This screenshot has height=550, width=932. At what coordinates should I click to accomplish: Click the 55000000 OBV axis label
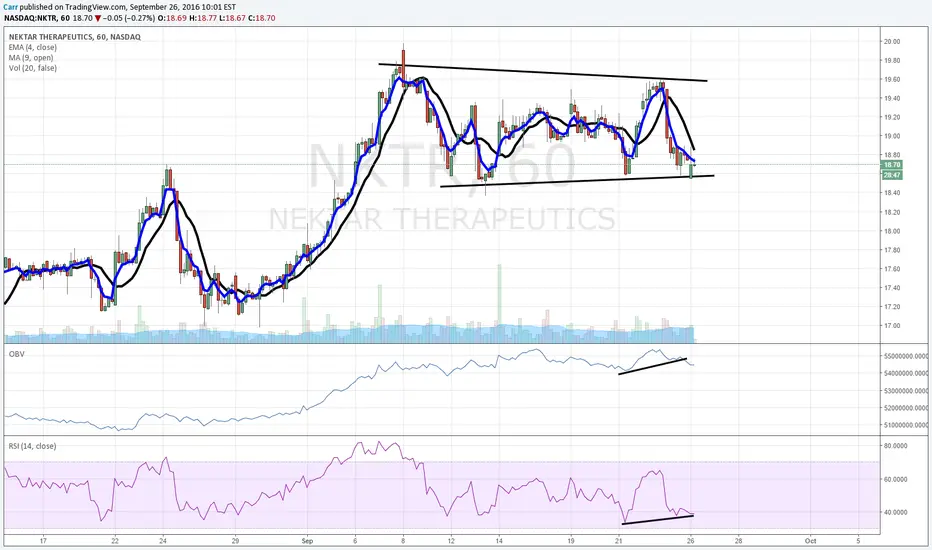(906, 356)
